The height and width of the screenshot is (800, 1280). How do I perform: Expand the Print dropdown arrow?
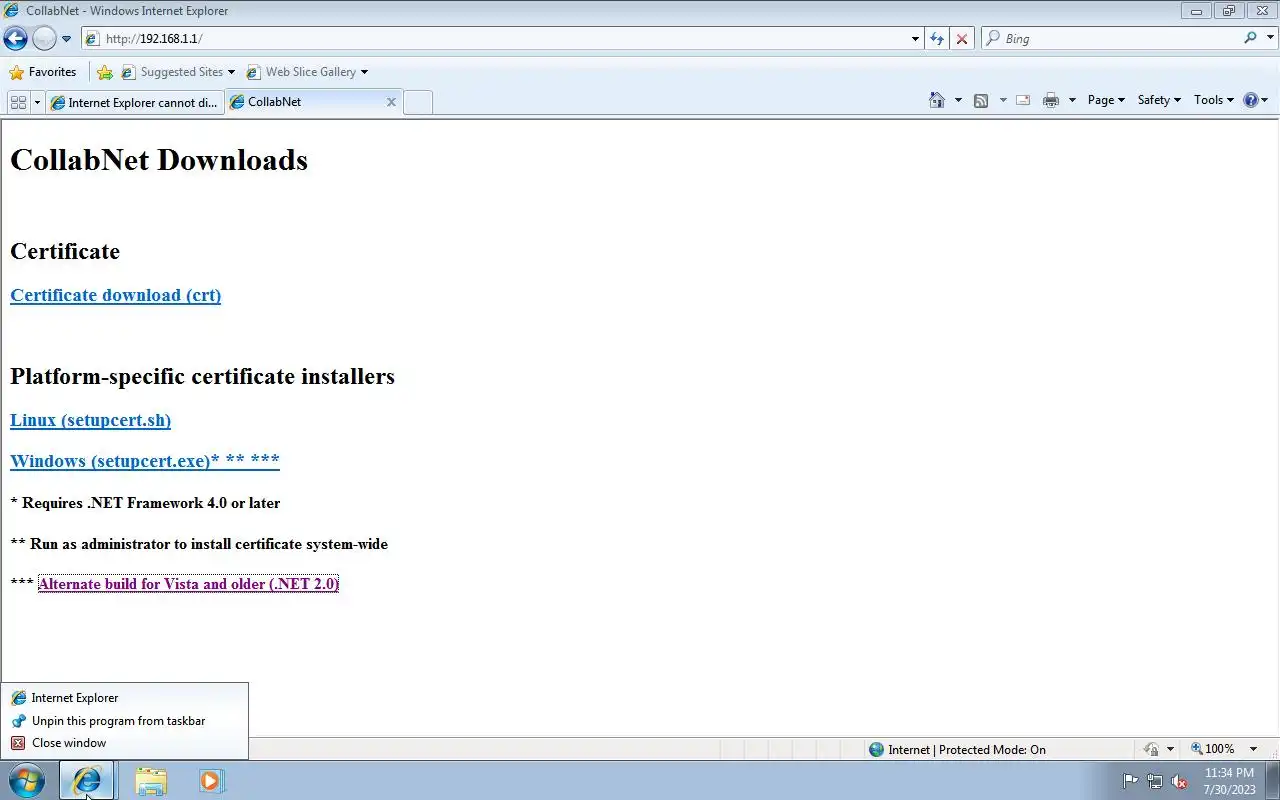[x=1072, y=100]
